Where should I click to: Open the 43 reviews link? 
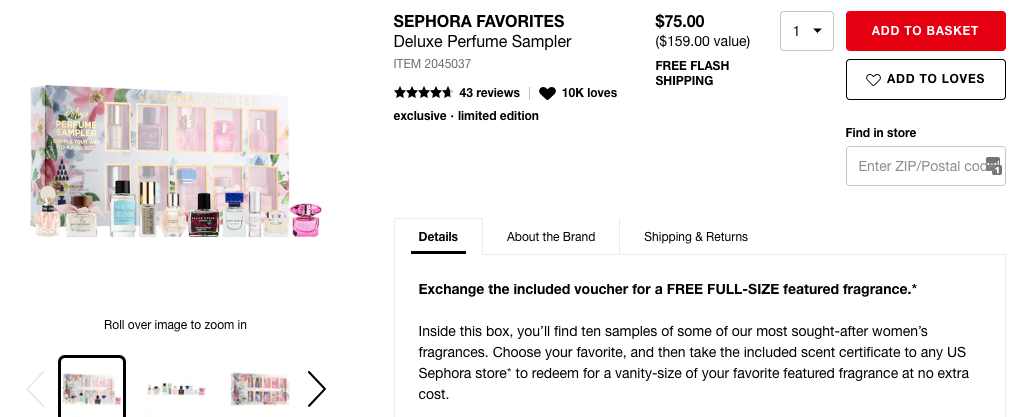pyautogui.click(x=489, y=93)
